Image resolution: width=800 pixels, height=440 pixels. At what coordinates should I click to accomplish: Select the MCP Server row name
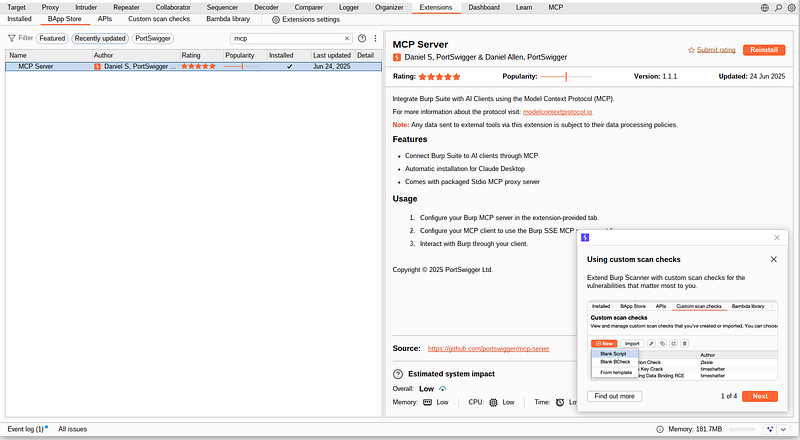tap(36, 66)
